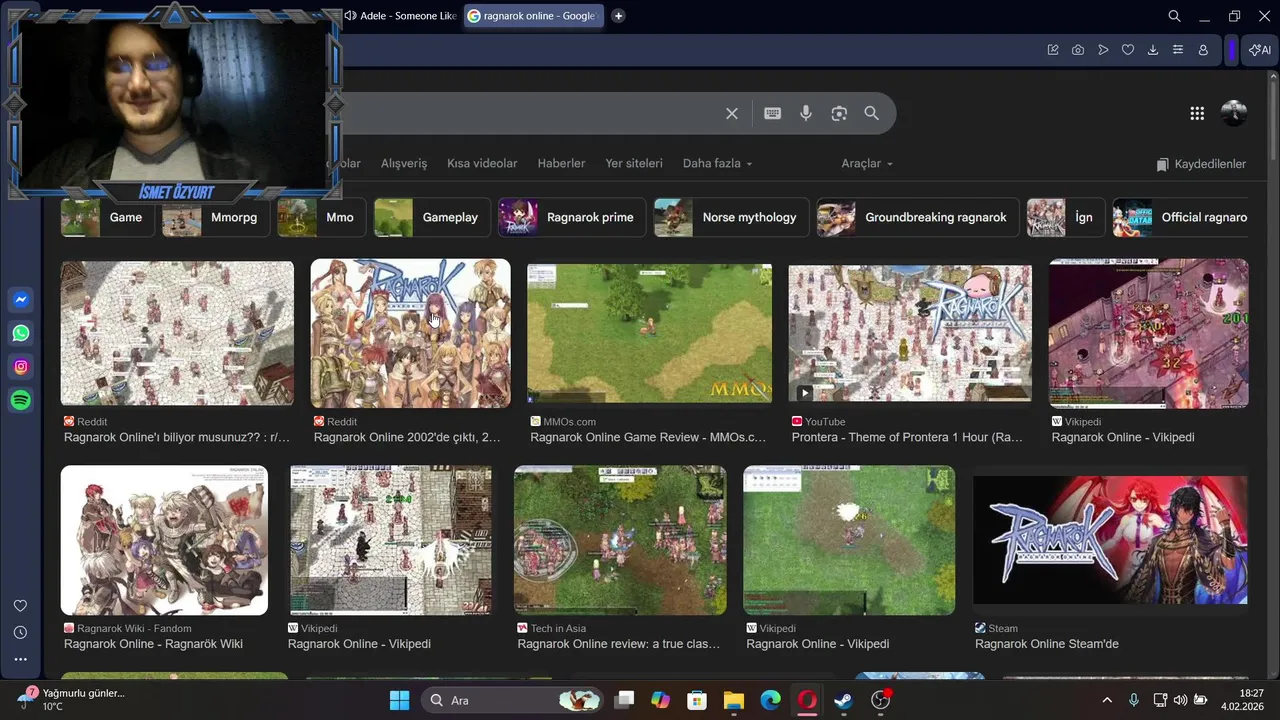
Task: Search tabs with the top magnifier
Action: [1175, 16]
